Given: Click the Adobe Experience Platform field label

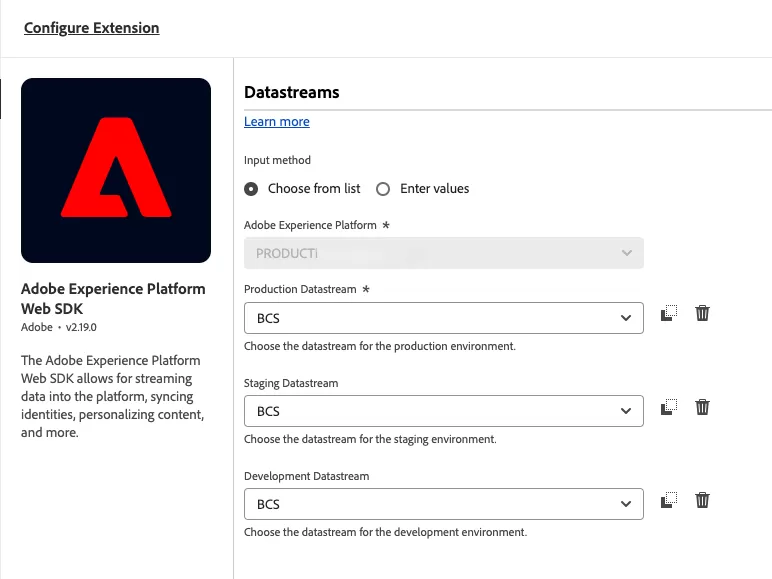Looking at the screenshot, I should (x=310, y=225).
